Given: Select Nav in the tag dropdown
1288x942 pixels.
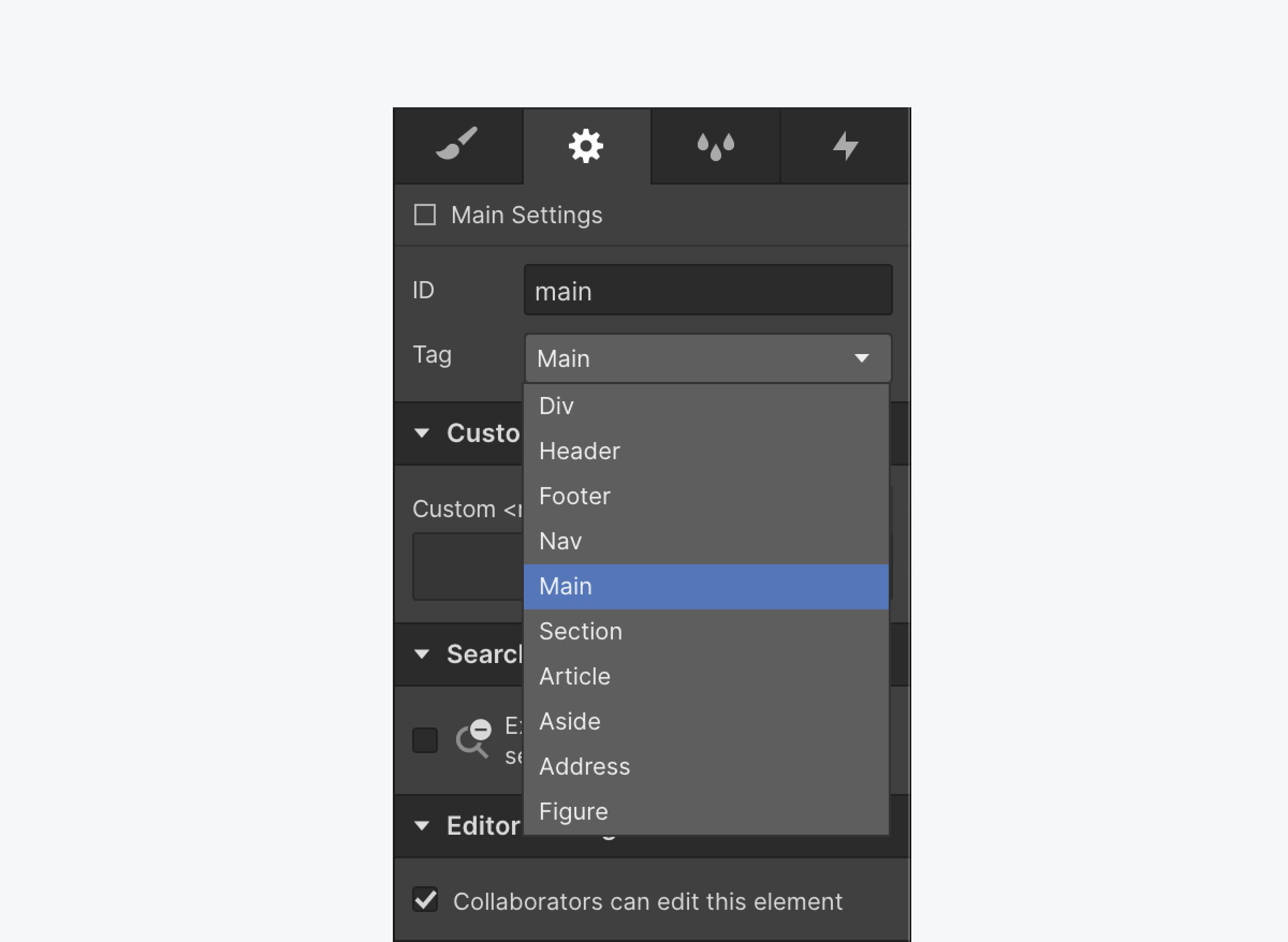Looking at the screenshot, I should coord(560,541).
